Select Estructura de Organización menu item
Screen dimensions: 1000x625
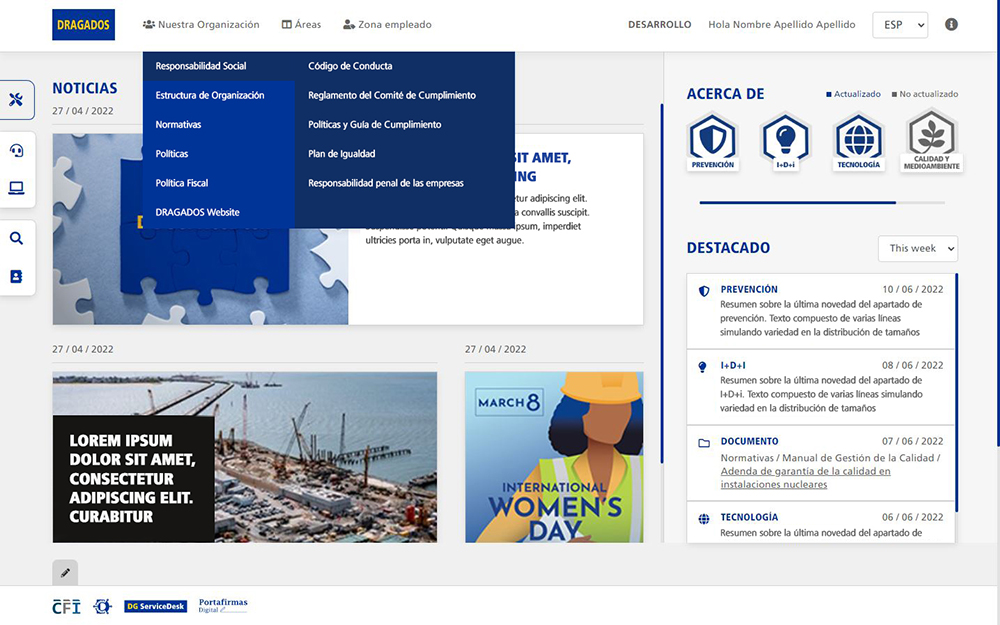click(210, 95)
